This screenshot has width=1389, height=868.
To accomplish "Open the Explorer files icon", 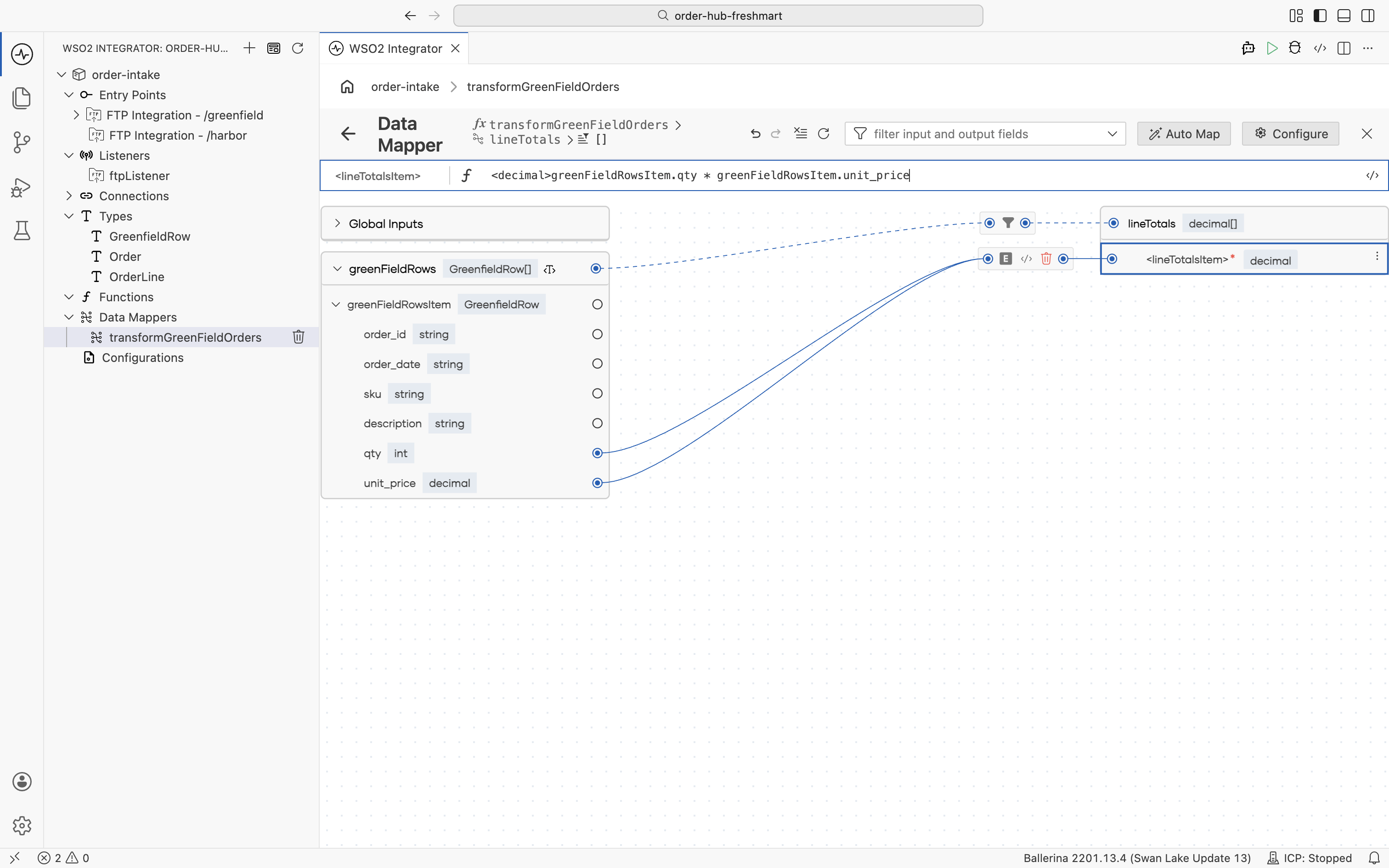I will 22,98.
